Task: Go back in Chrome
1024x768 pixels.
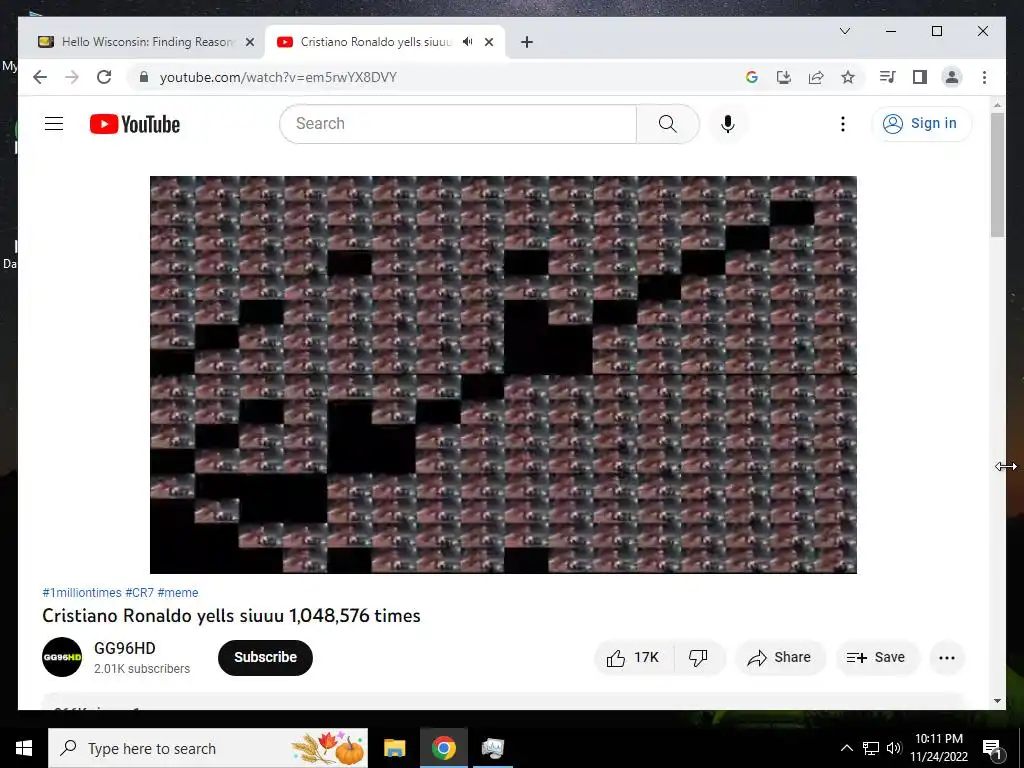Action: pos(40,77)
